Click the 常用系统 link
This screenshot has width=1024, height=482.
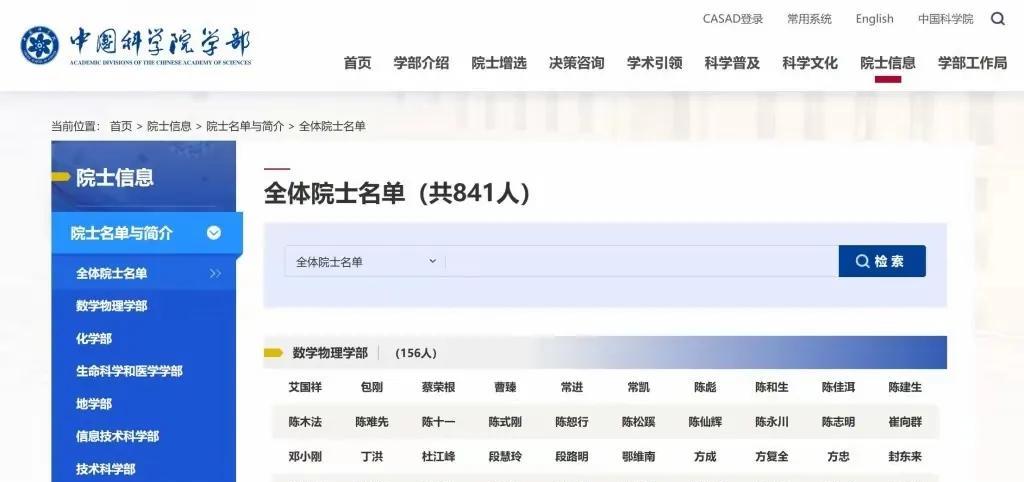pyautogui.click(x=809, y=19)
